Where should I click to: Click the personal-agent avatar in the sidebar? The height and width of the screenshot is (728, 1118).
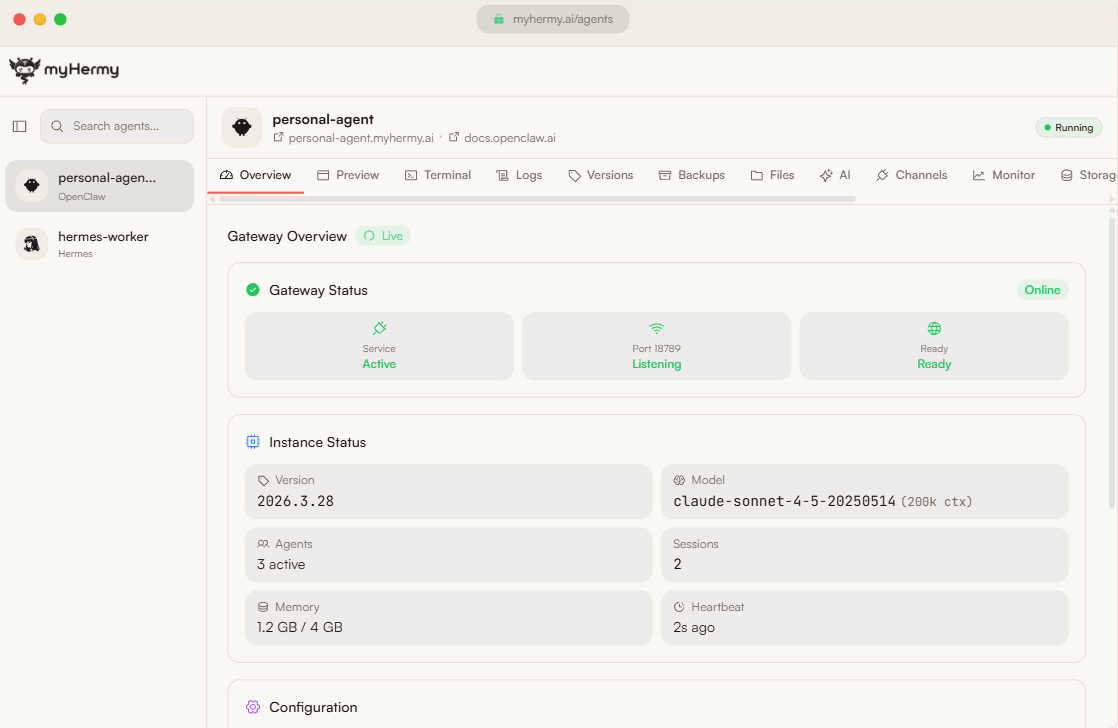[31, 185]
